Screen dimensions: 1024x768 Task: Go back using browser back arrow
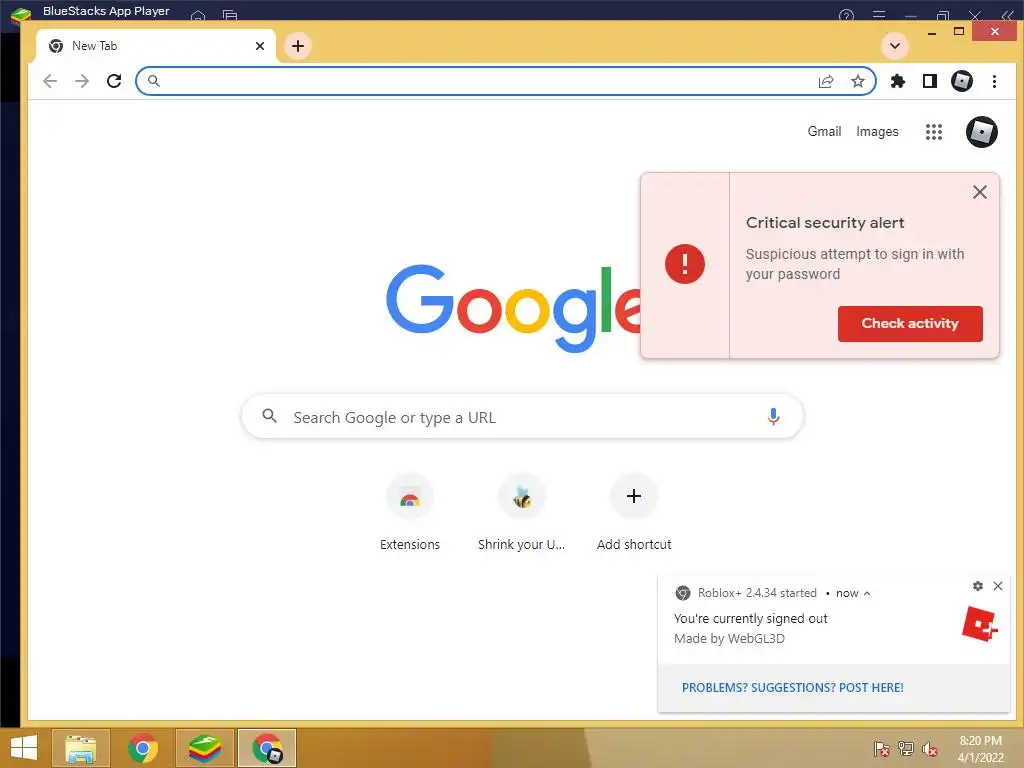tap(50, 81)
